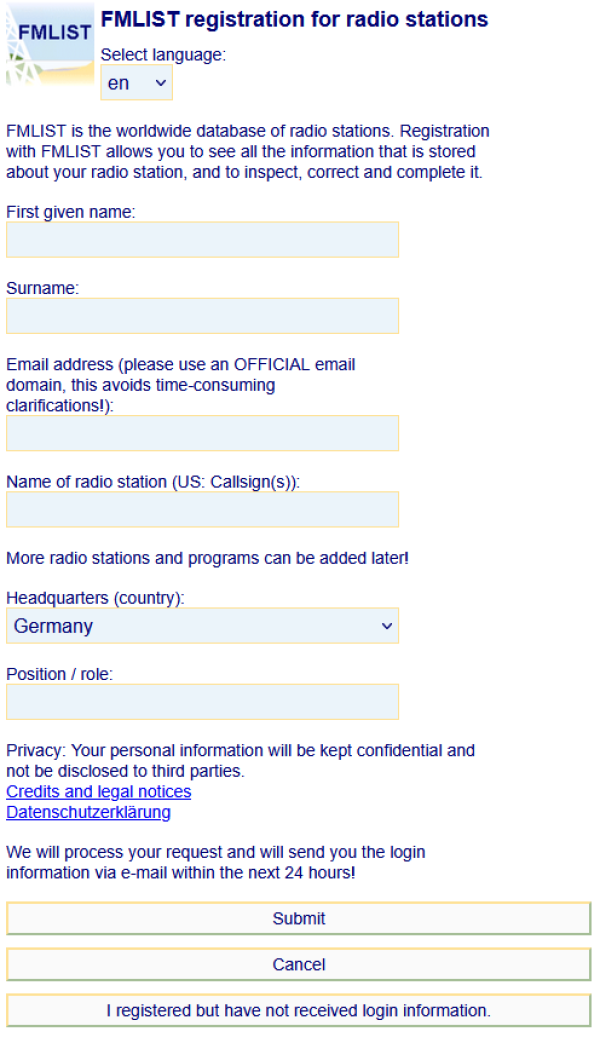Click into the Surname text box
600x1043 pixels.
pyautogui.click(x=202, y=316)
